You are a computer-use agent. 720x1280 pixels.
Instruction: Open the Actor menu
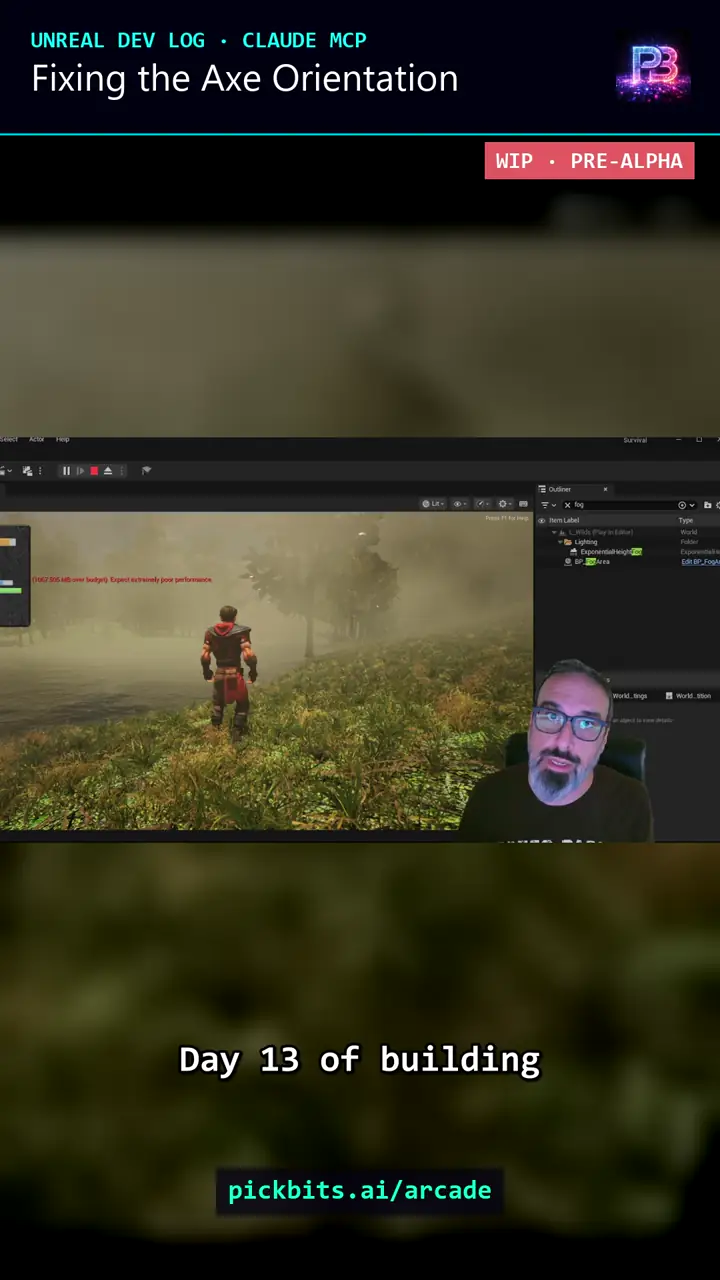(x=36, y=440)
